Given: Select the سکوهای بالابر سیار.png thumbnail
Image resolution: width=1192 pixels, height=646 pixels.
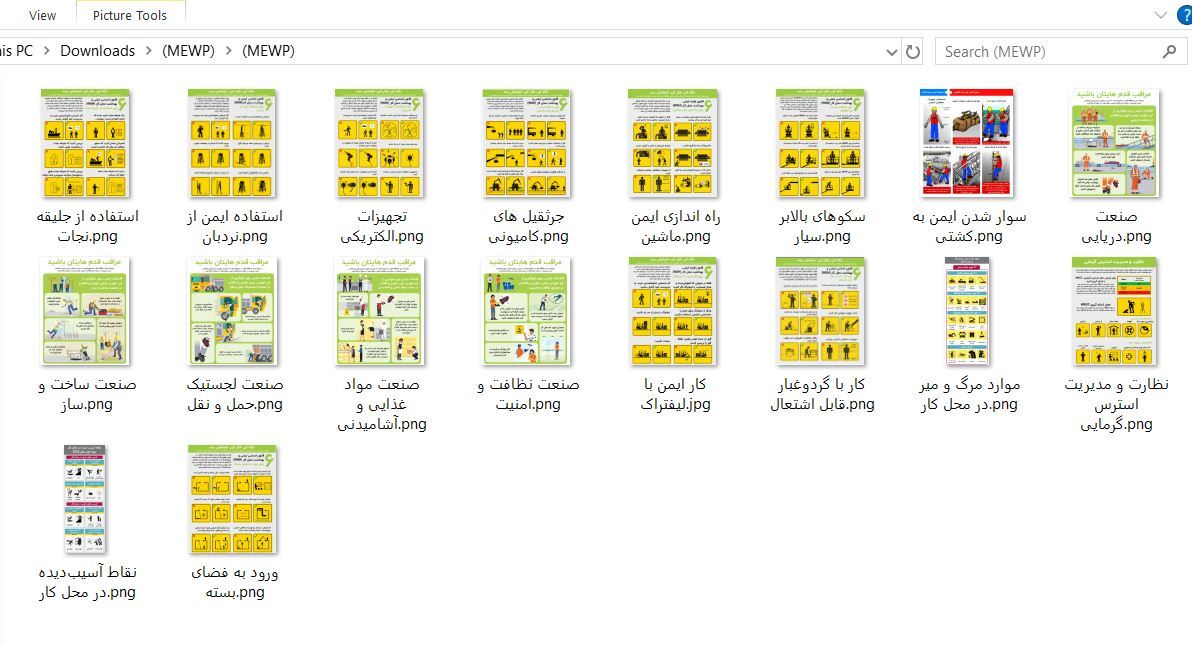Looking at the screenshot, I should [x=820, y=143].
